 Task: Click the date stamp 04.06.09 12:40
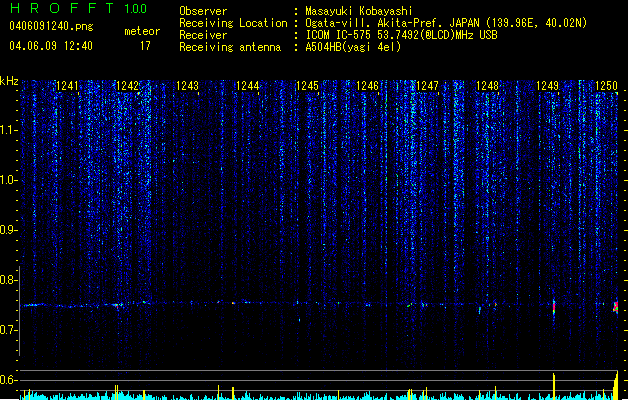coord(51,46)
